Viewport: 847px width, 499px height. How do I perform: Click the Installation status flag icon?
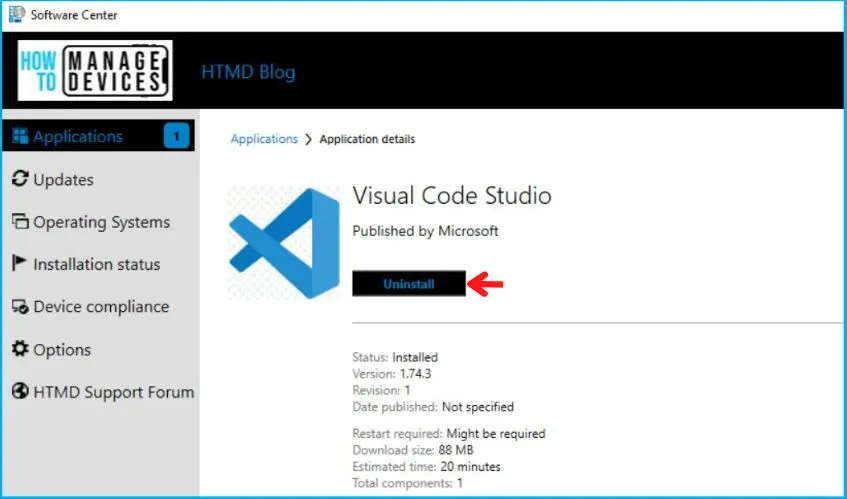pyautogui.click(x=19, y=264)
